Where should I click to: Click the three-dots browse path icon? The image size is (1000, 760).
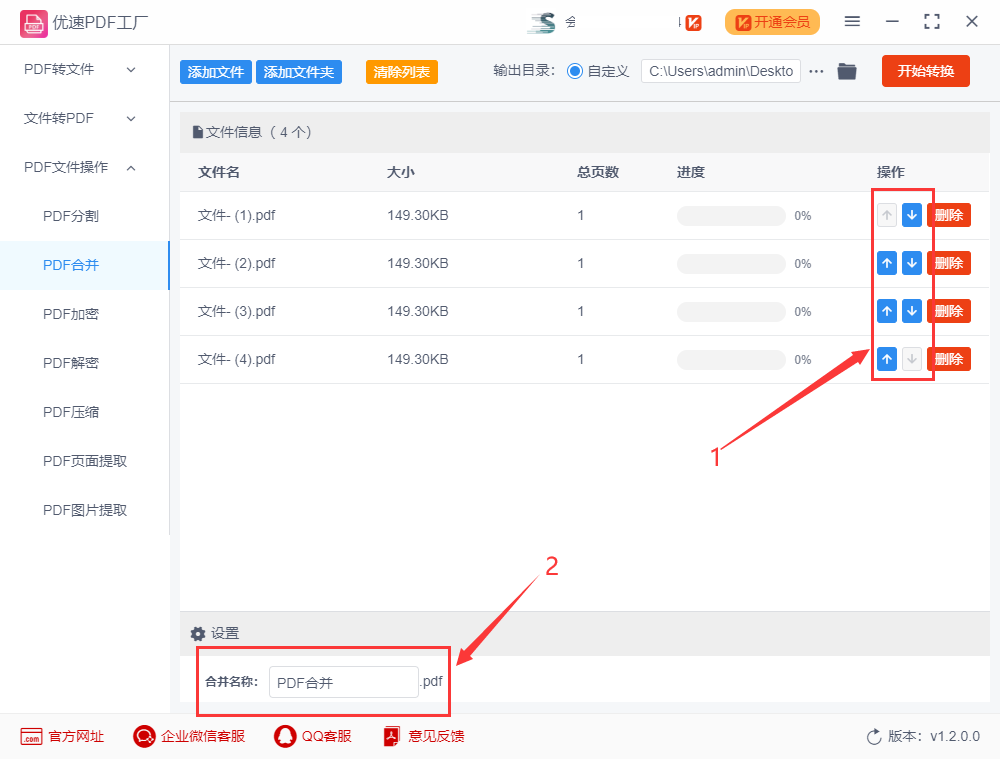[x=816, y=71]
